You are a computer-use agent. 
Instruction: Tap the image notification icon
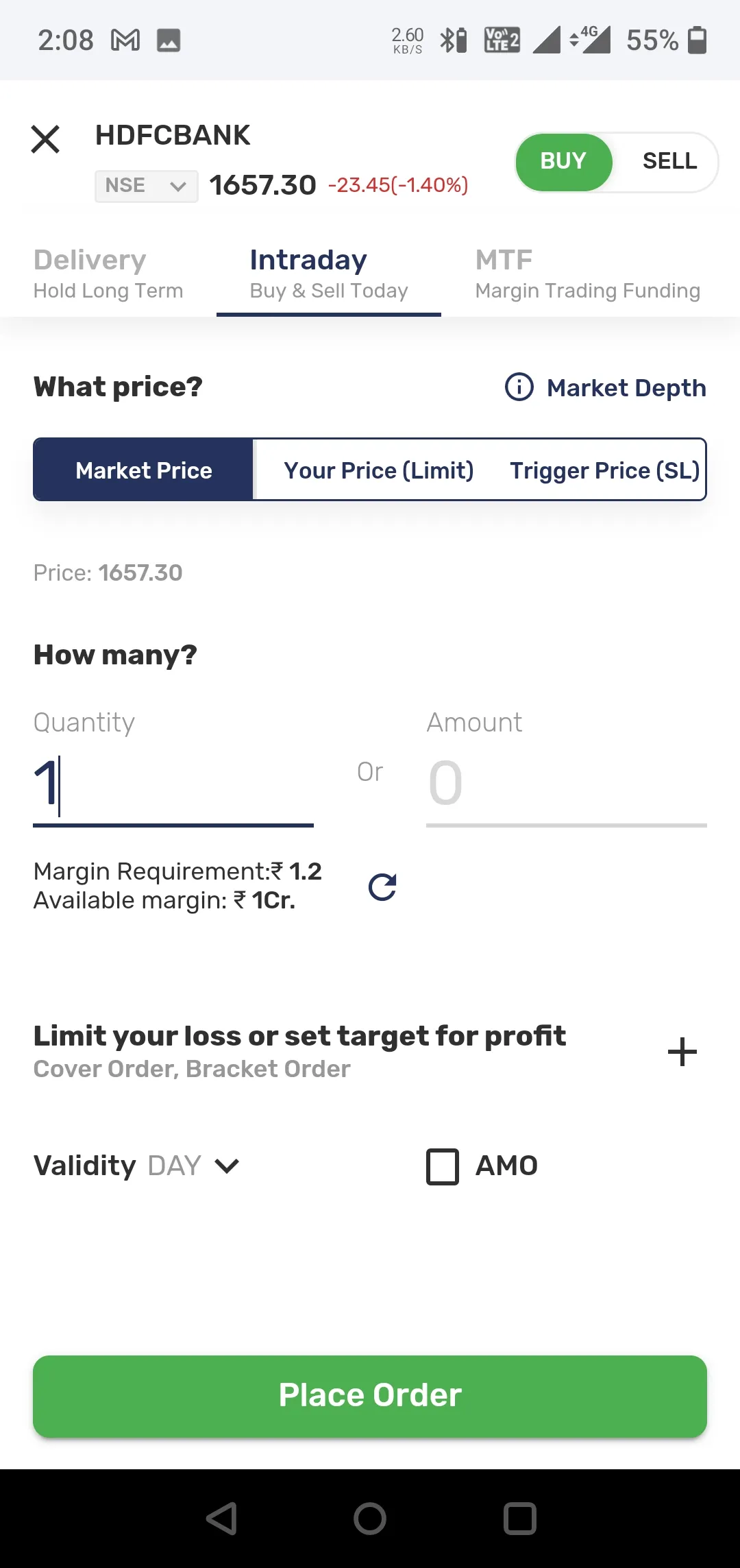169,40
